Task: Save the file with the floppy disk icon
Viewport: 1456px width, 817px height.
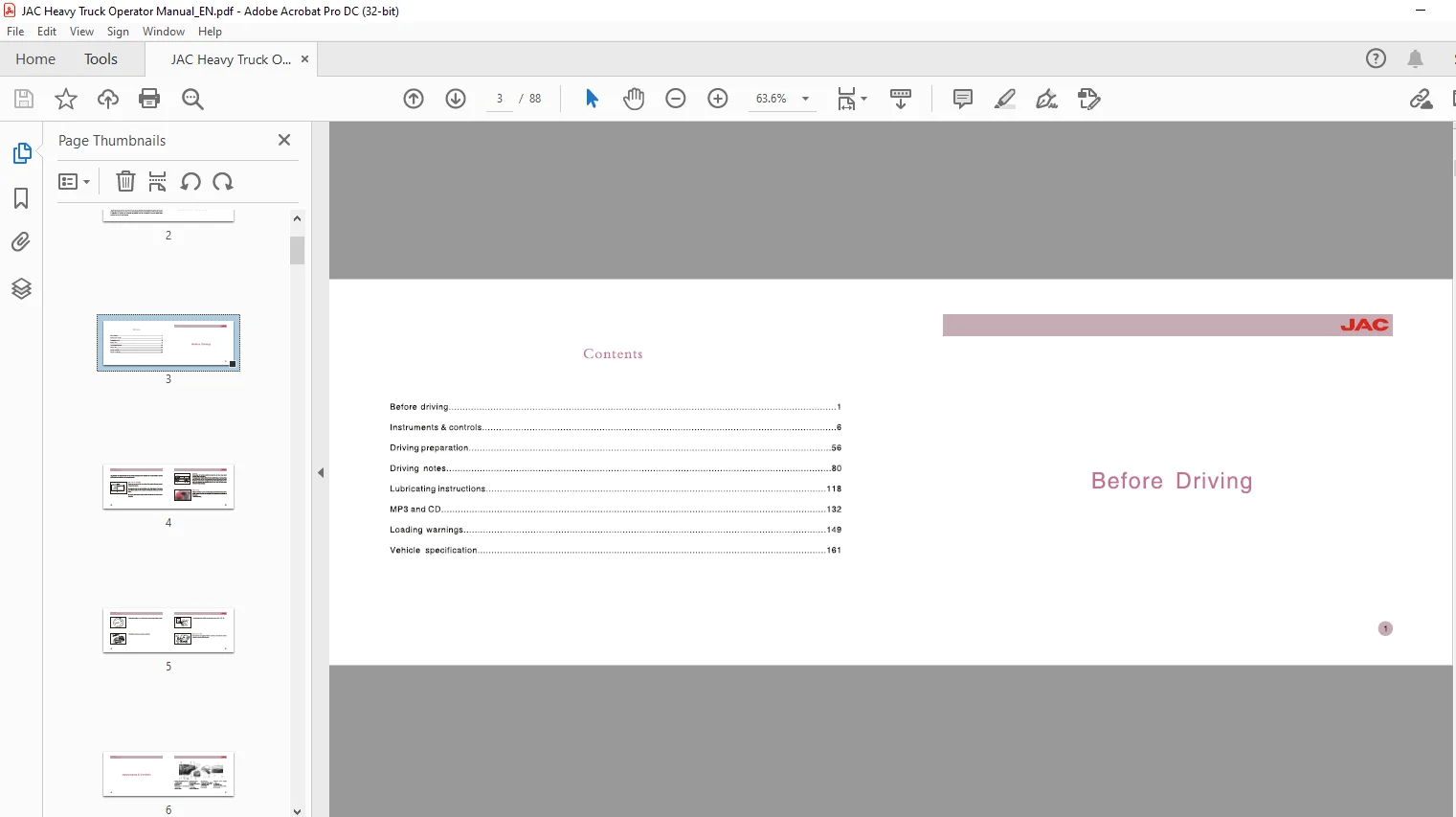Action: (24, 99)
